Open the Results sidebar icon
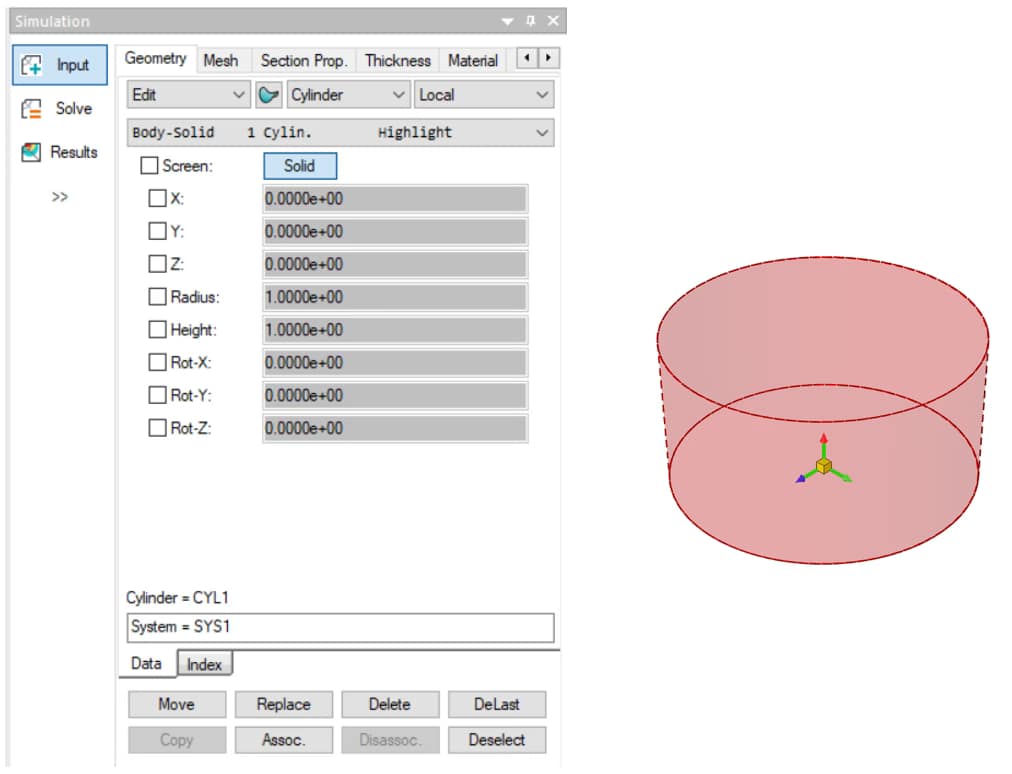The image size is (1012, 774). point(33,153)
